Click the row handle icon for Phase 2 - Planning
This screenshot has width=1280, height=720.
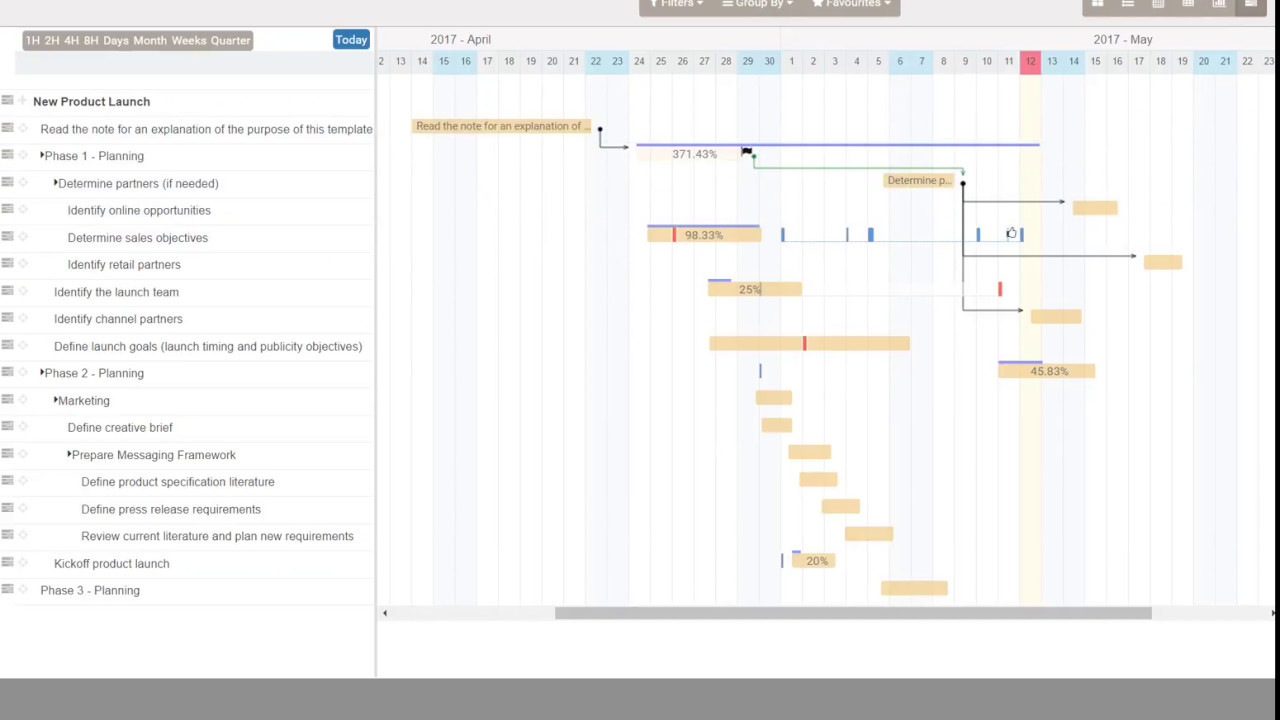(8, 372)
